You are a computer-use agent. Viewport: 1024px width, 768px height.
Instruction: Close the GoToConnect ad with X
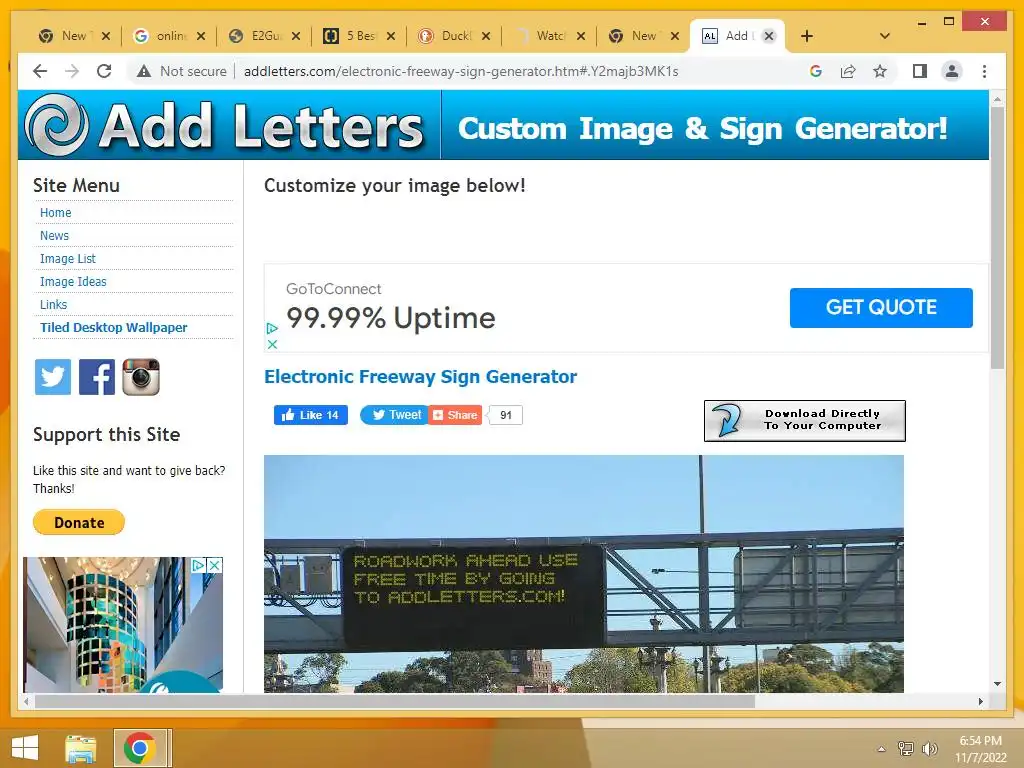272,344
